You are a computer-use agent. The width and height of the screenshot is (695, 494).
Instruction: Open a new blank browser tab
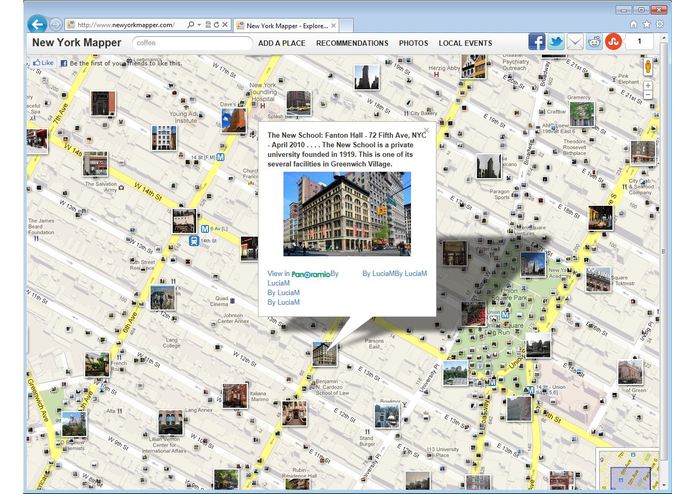point(347,26)
